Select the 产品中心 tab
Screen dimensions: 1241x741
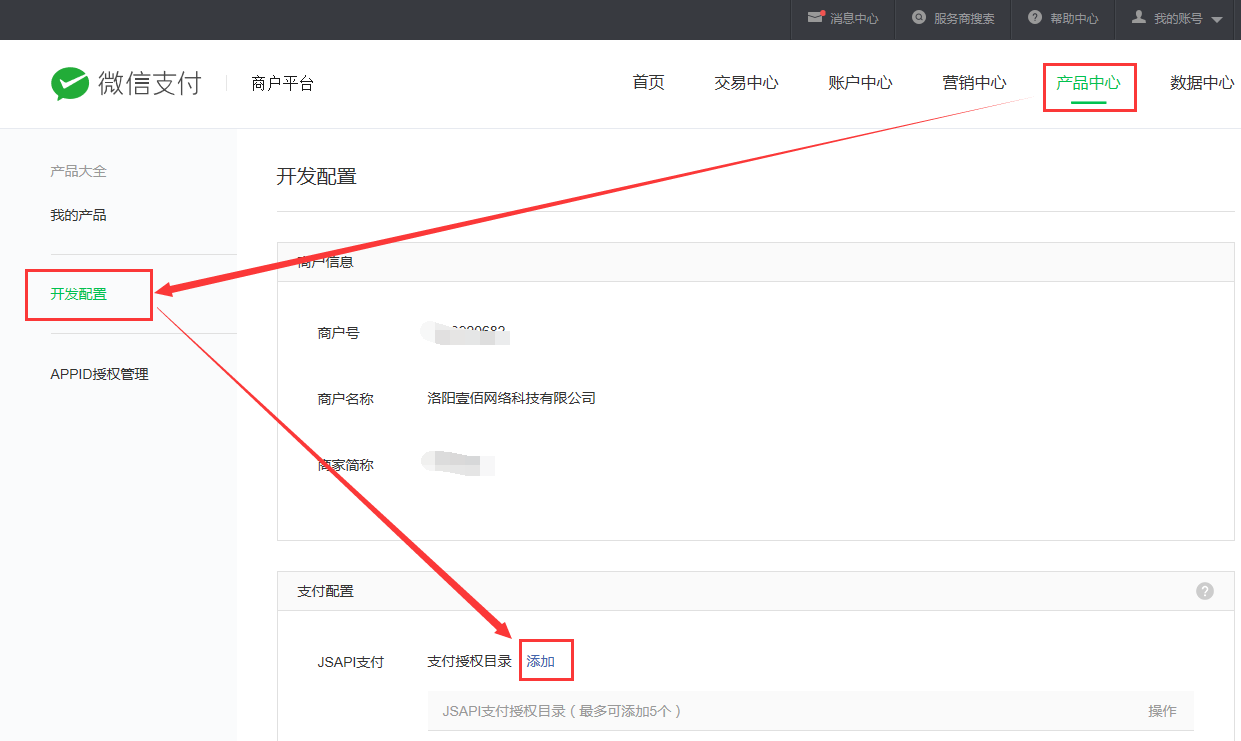pos(1088,83)
